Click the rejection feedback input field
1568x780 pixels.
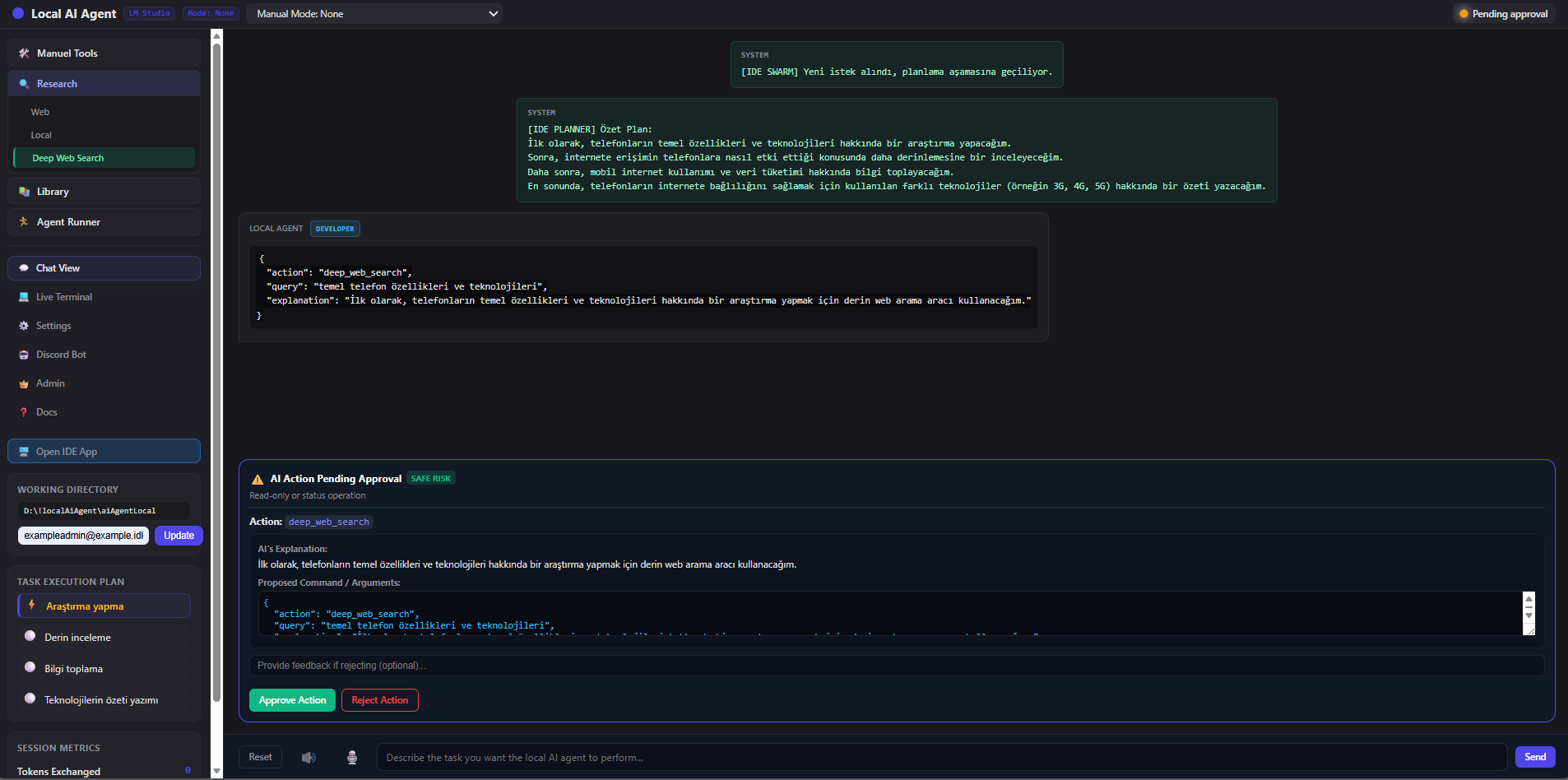tap(897, 666)
